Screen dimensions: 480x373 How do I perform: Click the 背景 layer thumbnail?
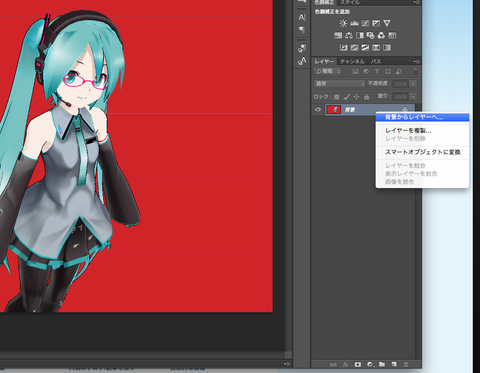pos(334,109)
